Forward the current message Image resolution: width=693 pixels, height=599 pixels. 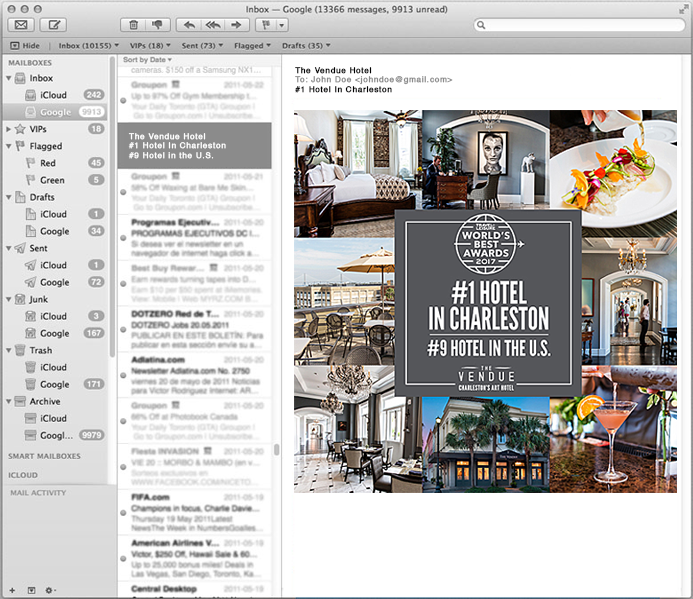click(x=237, y=24)
